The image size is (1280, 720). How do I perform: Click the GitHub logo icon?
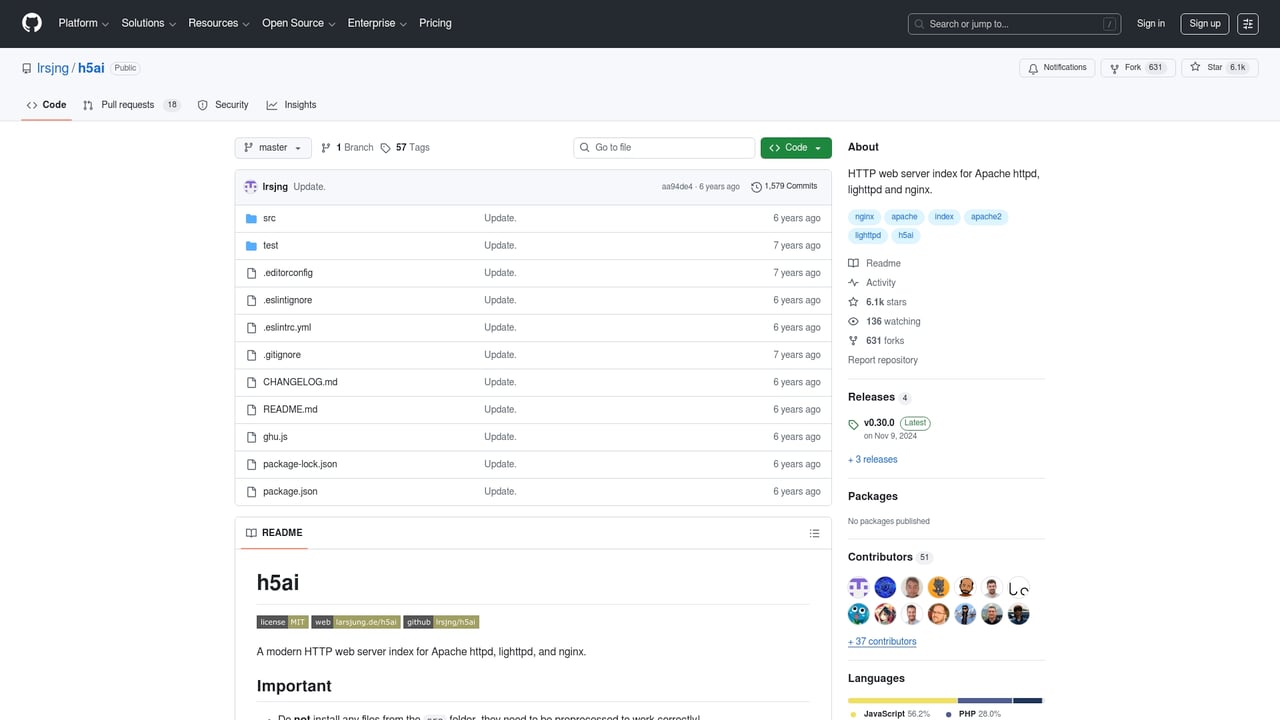coord(32,23)
